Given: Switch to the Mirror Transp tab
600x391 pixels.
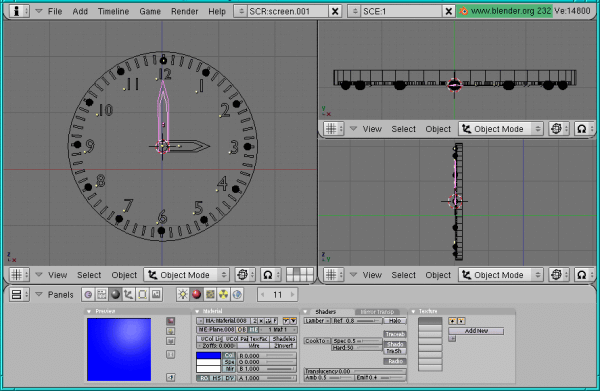Looking at the screenshot, I should (x=377, y=312).
